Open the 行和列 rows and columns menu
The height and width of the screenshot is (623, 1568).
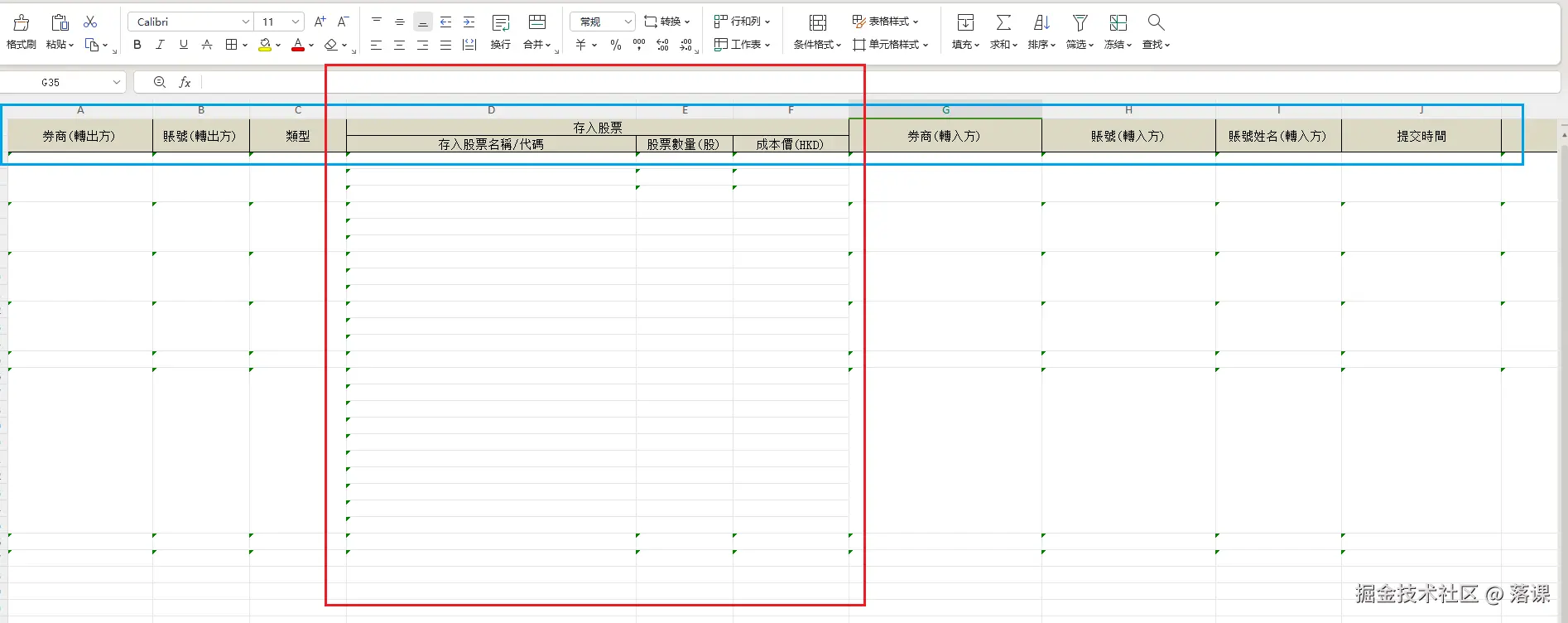coord(743,22)
